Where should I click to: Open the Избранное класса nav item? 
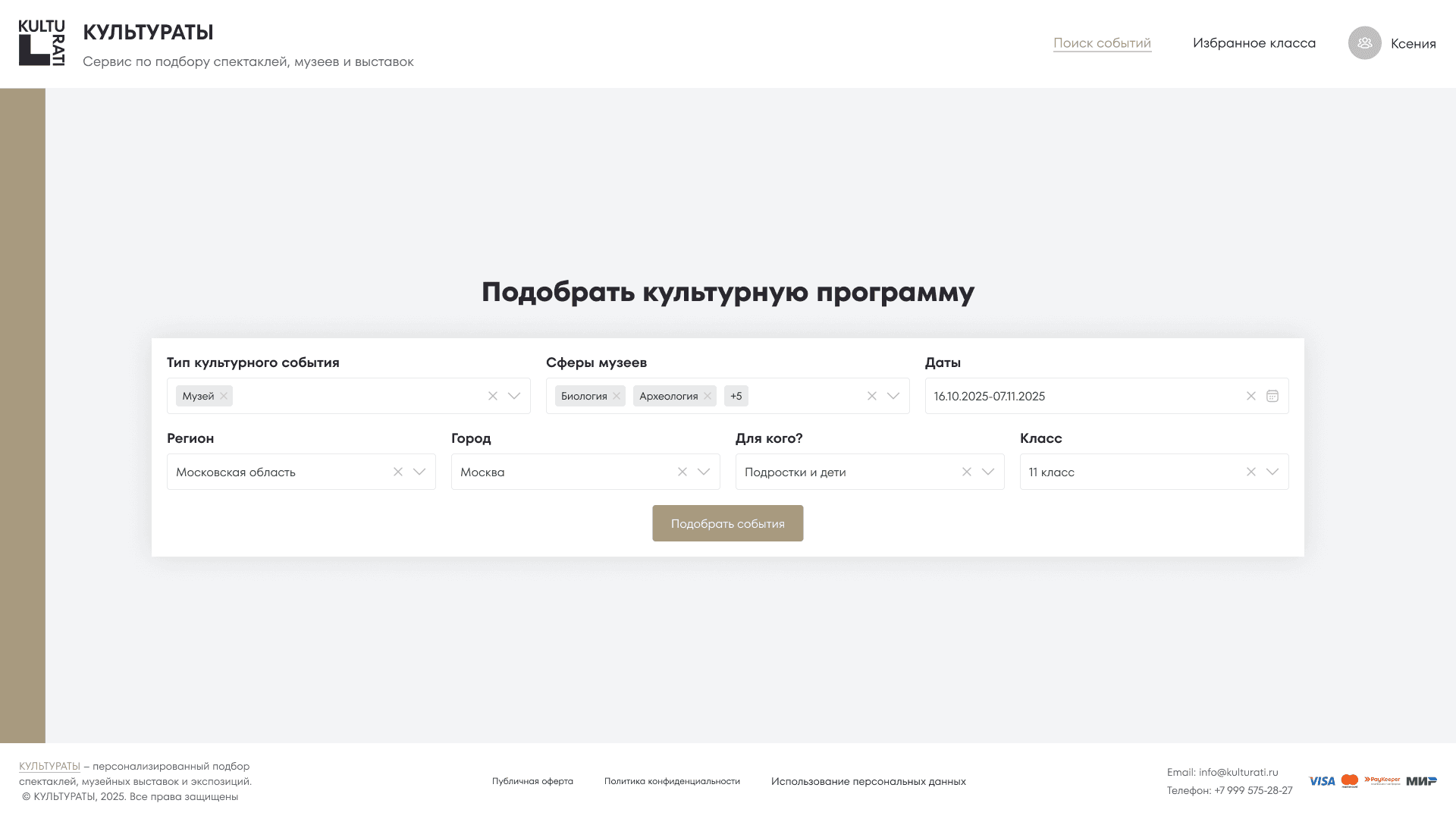1254,43
